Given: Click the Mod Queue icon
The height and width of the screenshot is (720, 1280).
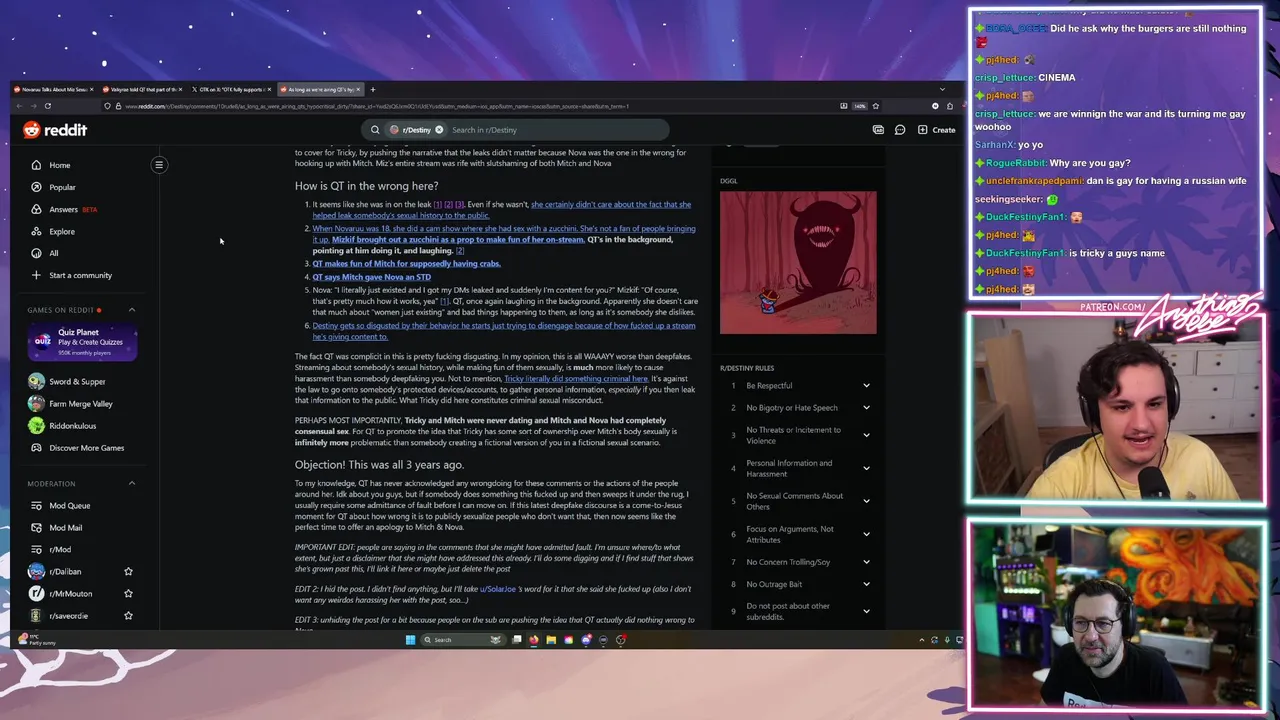Looking at the screenshot, I should [36, 506].
